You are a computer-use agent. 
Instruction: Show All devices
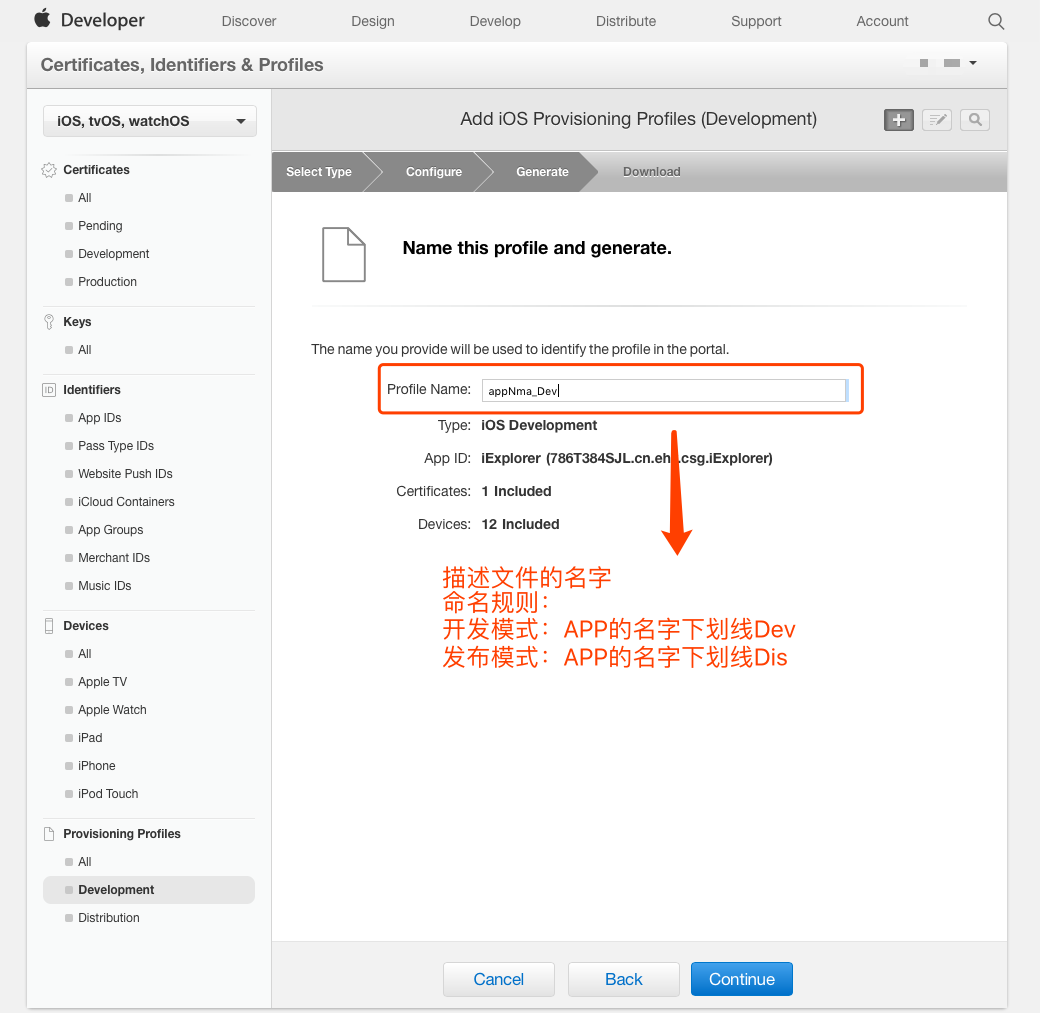coord(85,653)
